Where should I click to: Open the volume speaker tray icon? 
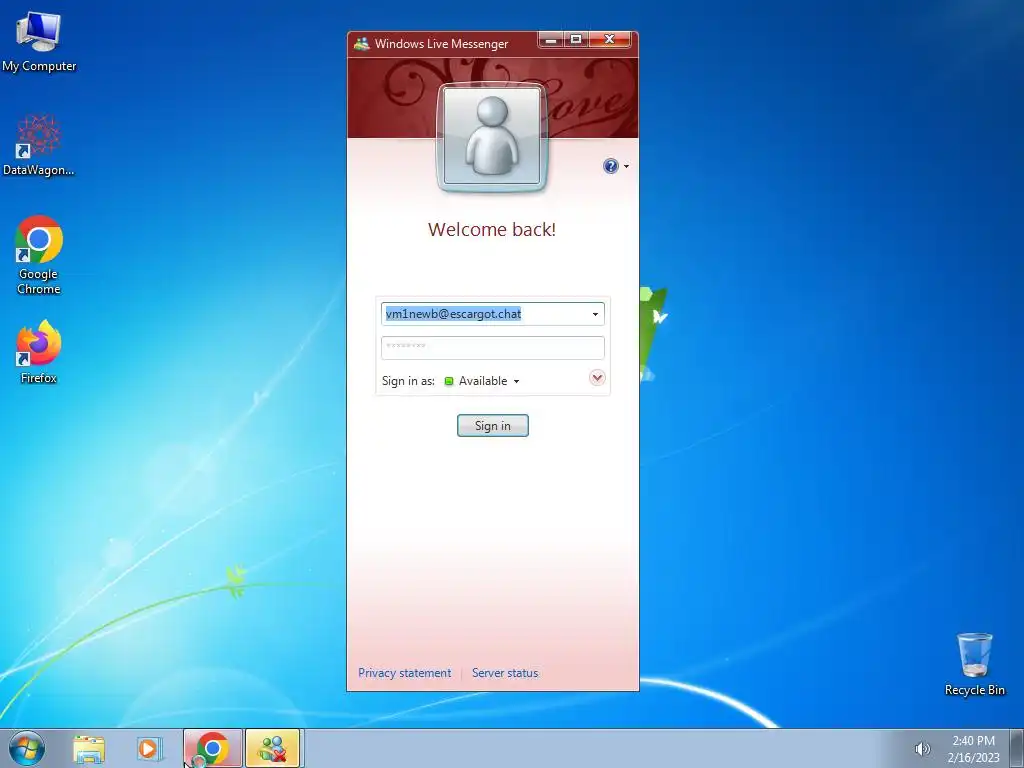click(x=922, y=749)
